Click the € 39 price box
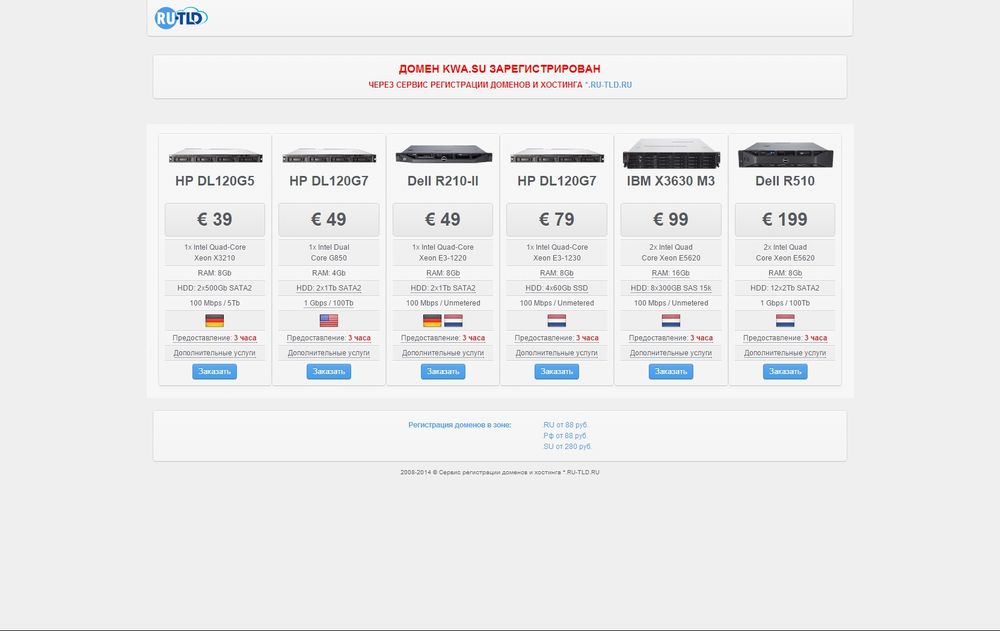This screenshot has height=631, width=1000. click(x=215, y=219)
